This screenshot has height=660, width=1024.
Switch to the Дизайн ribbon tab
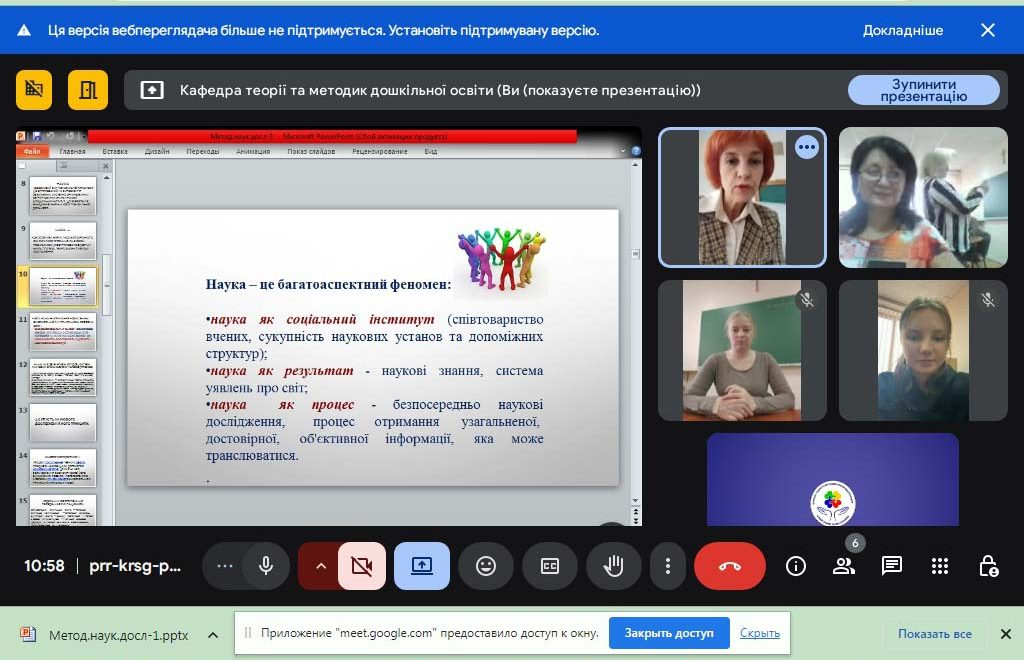point(157,152)
